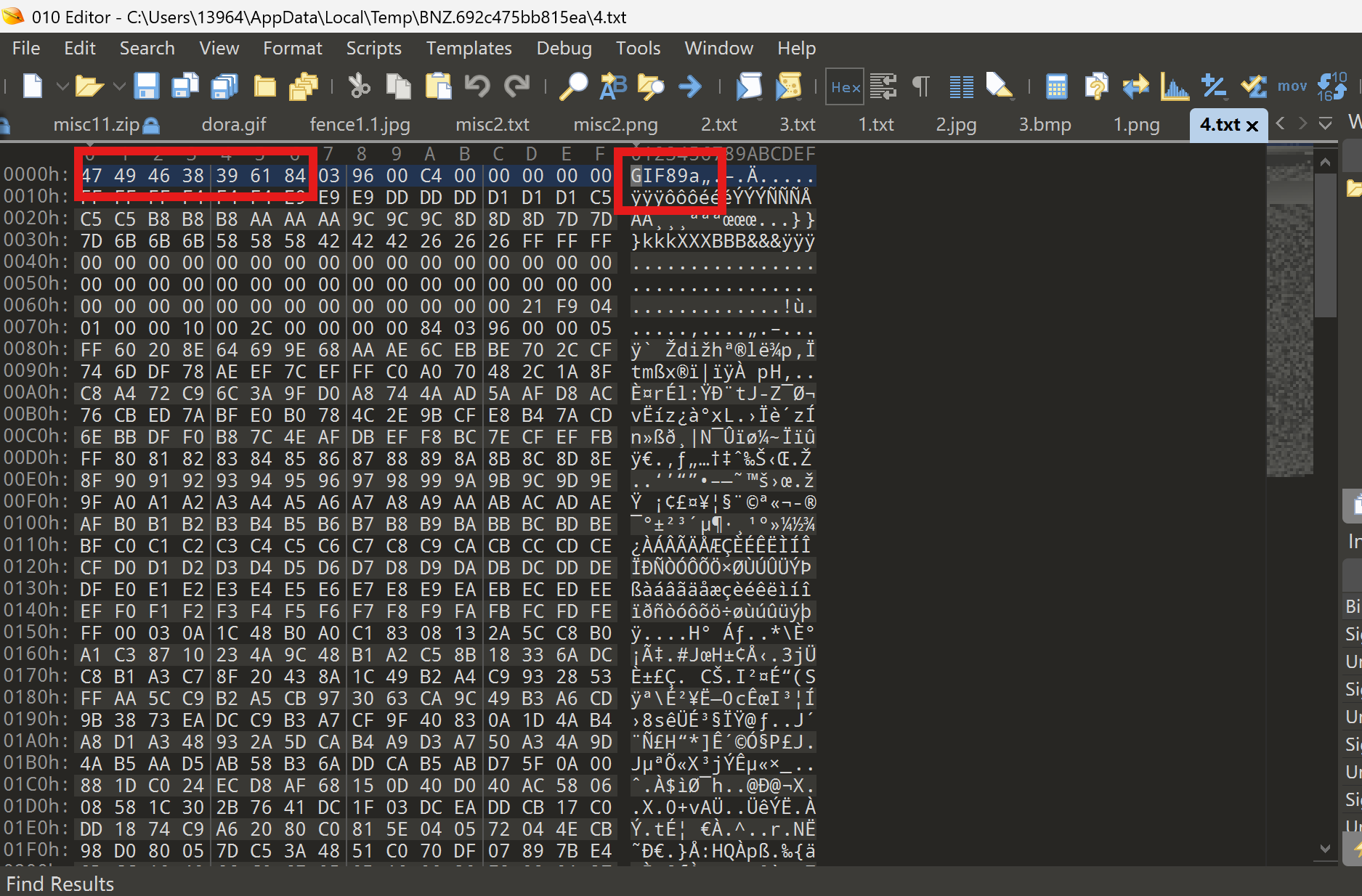Open Hex Operations plus-minus icon
The width and height of the screenshot is (1362, 896).
coord(1214,86)
